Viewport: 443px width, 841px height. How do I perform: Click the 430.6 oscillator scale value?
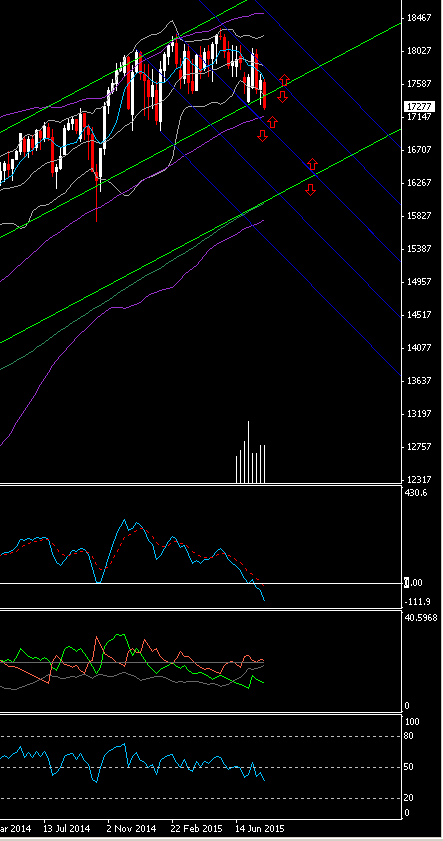[x=417, y=493]
